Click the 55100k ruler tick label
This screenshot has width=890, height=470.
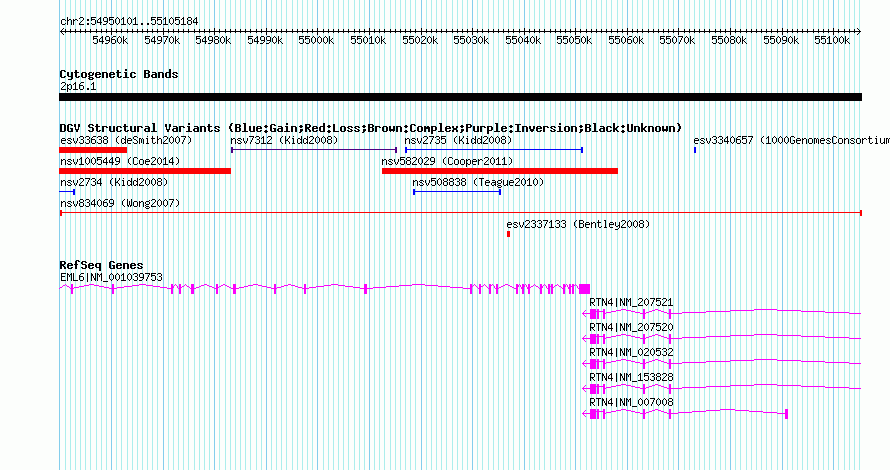pyautogui.click(x=832, y=40)
